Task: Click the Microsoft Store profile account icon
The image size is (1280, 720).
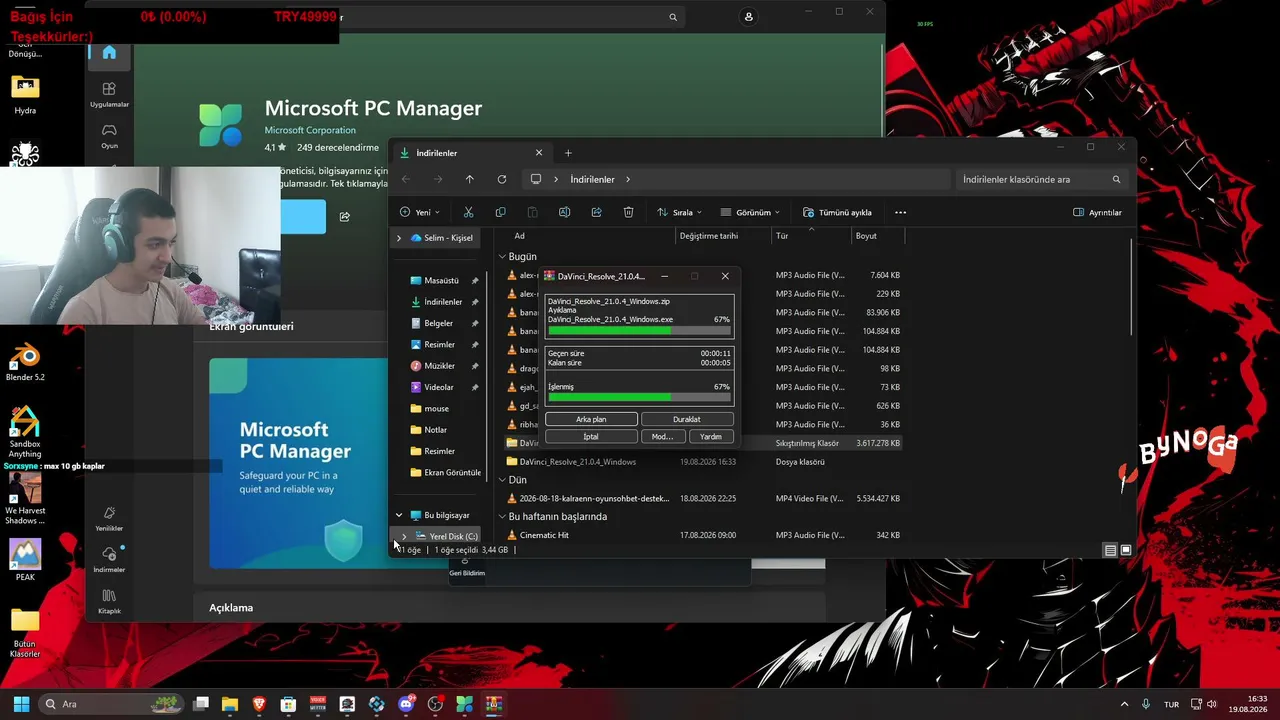Action: point(748,17)
